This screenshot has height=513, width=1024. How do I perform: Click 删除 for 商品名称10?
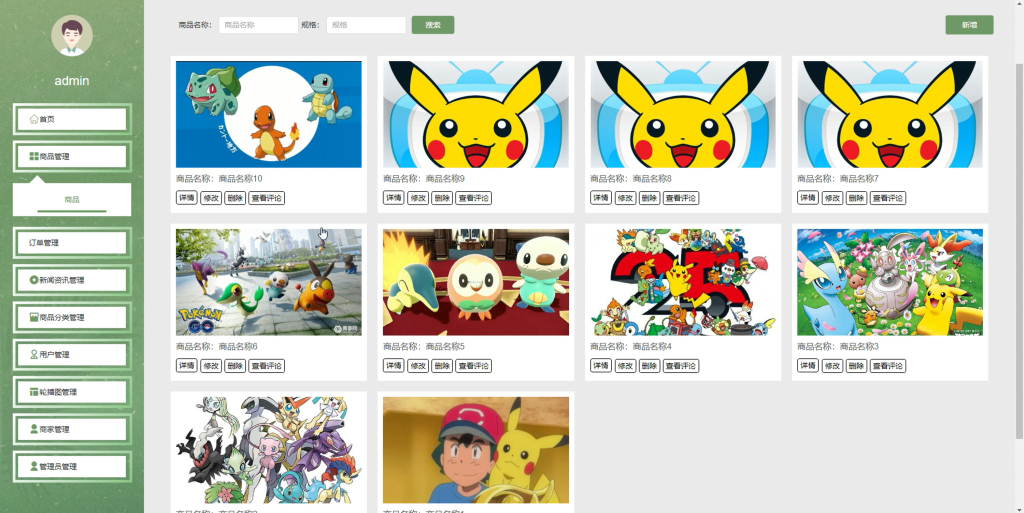(x=235, y=198)
